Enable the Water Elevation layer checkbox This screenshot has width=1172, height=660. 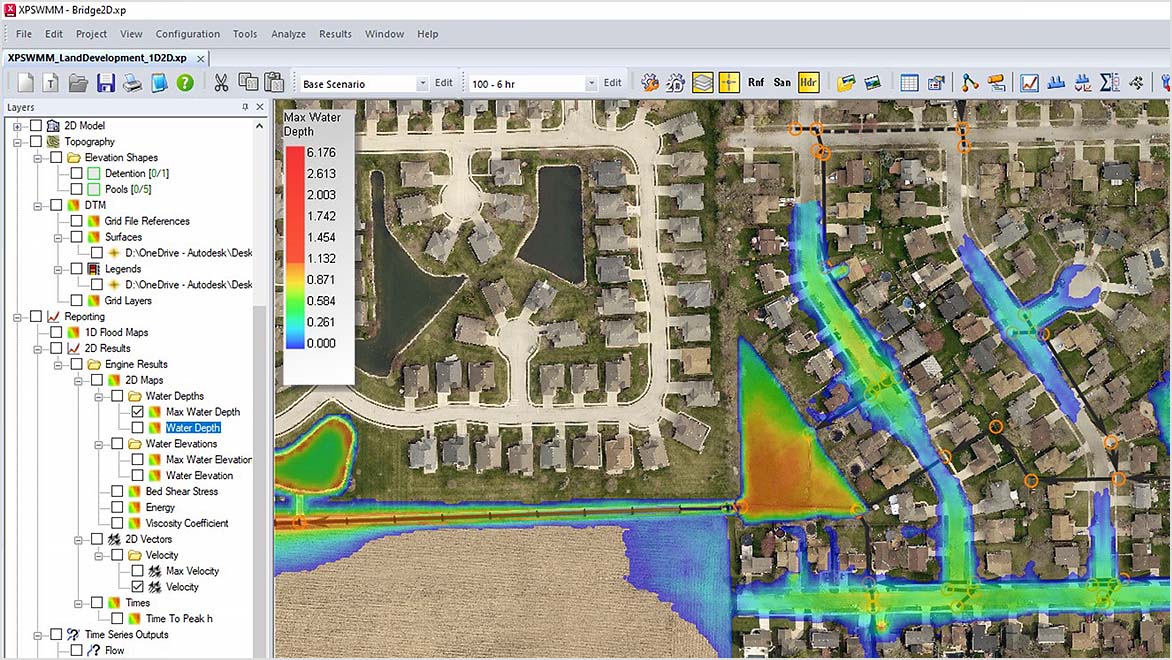click(139, 475)
